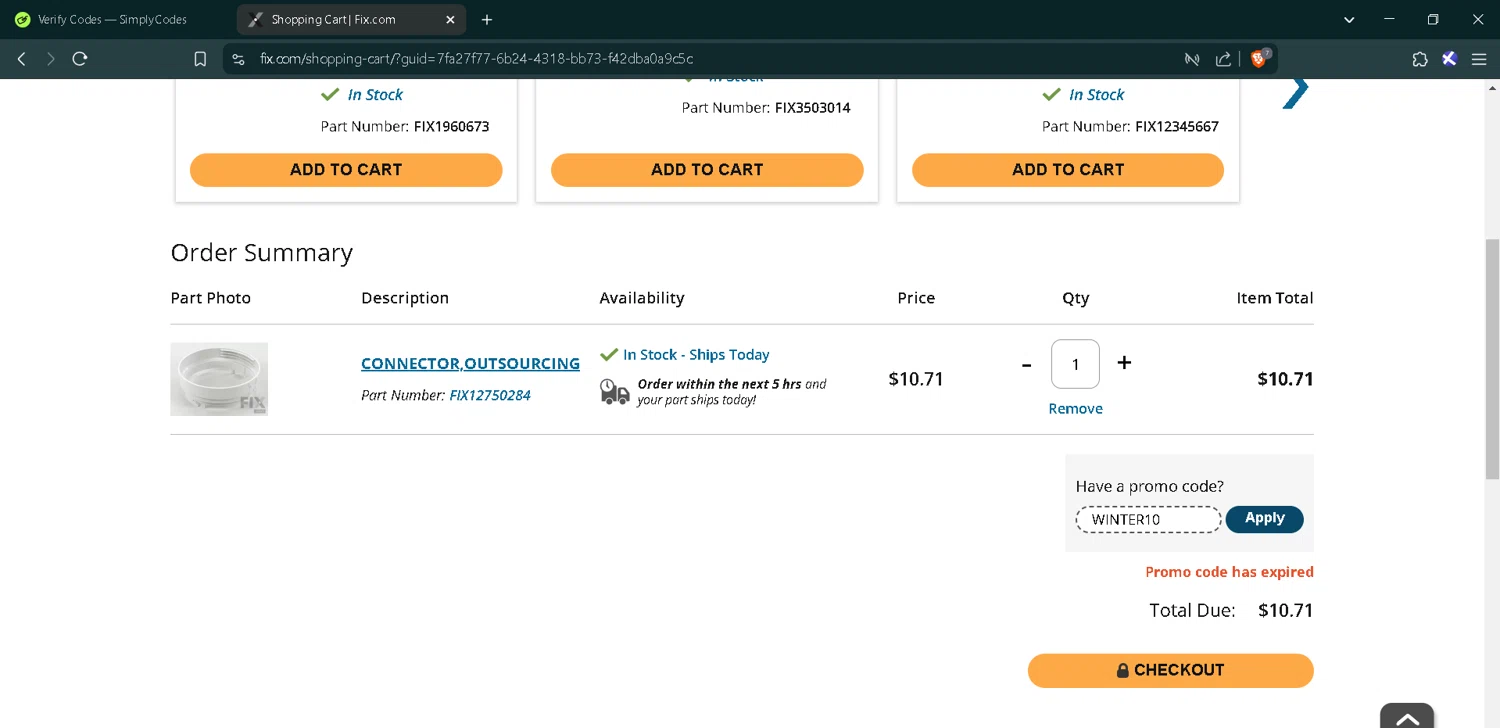The image size is (1500, 728).
Task: Open the browser hamburger menu
Action: (x=1479, y=59)
